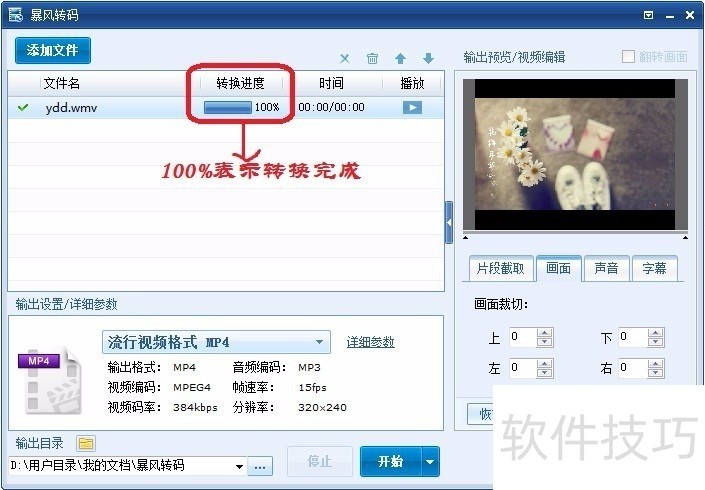Screen dimensions: 705x490
Task: Click the 开始 start button
Action: pyautogui.click(x=390, y=461)
